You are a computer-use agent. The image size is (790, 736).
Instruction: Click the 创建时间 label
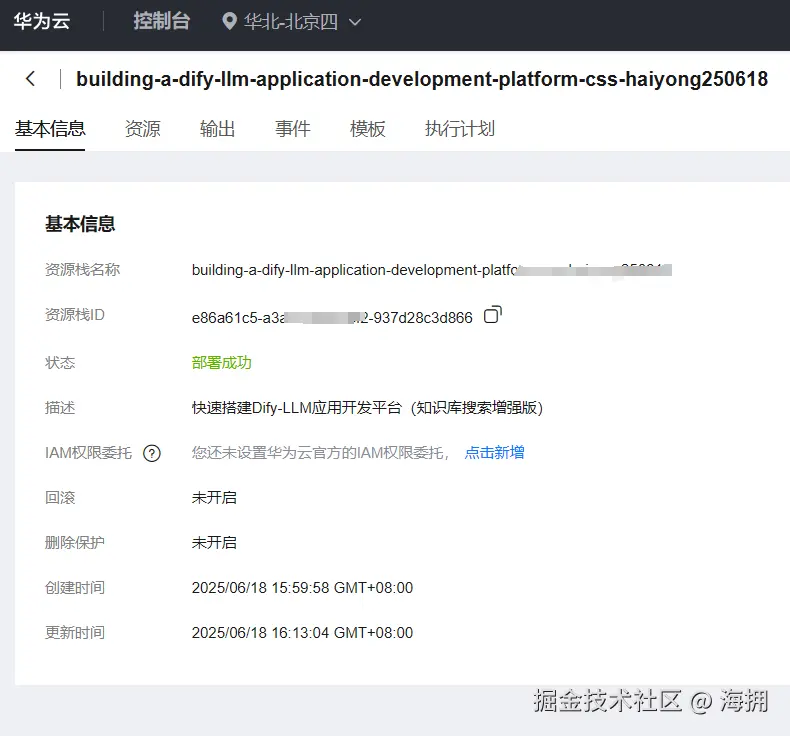[x=75, y=588]
